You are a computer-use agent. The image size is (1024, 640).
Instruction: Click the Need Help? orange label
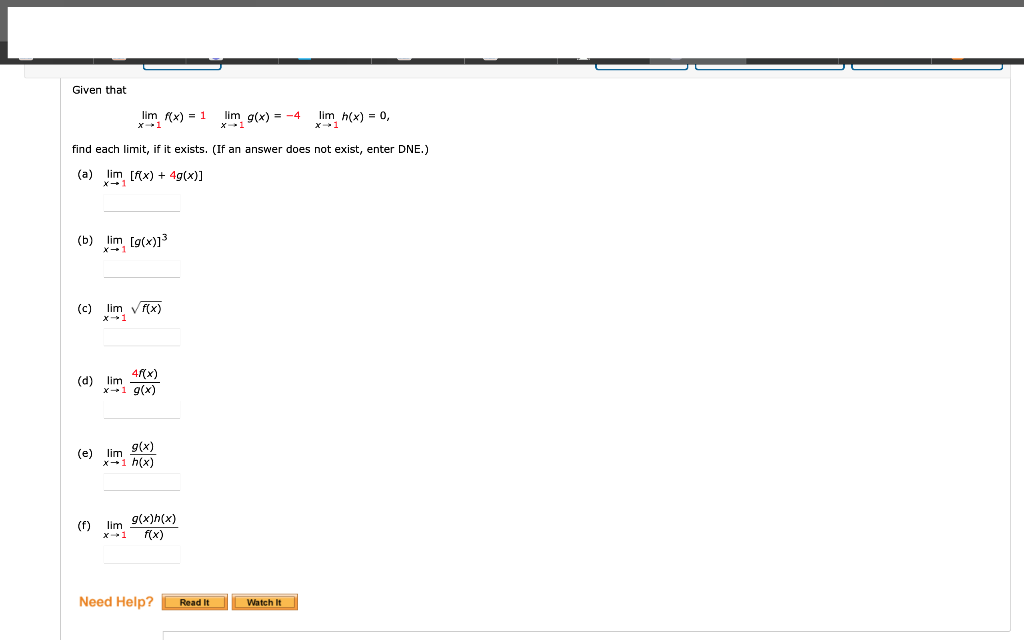116,601
